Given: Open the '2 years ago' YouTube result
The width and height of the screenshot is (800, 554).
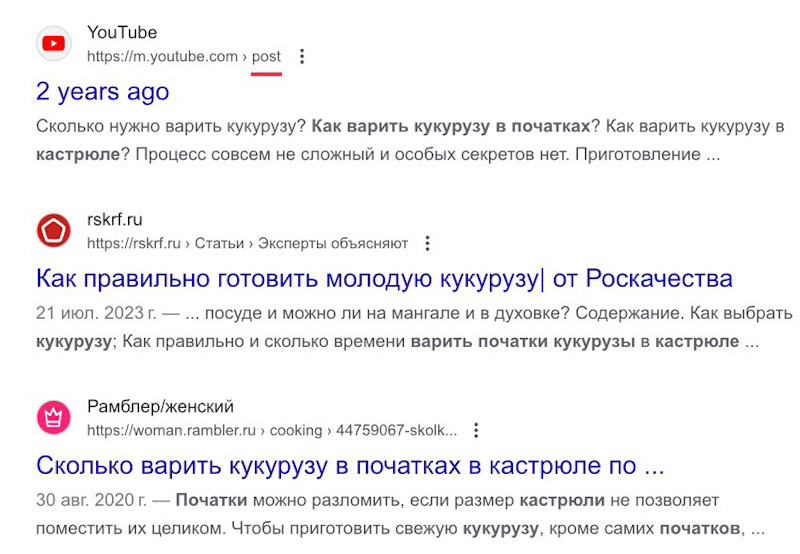Looking at the screenshot, I should tap(103, 92).
